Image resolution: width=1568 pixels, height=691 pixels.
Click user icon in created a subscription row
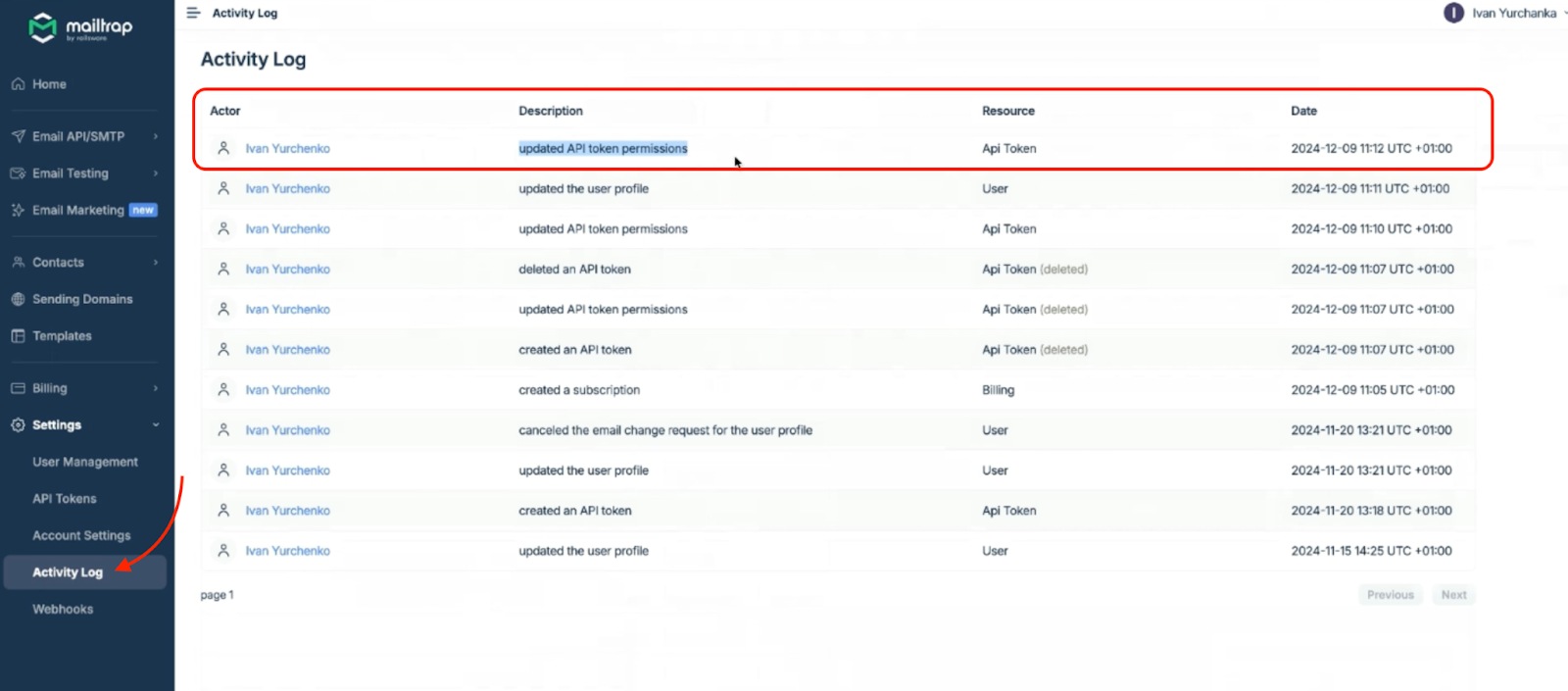point(223,389)
